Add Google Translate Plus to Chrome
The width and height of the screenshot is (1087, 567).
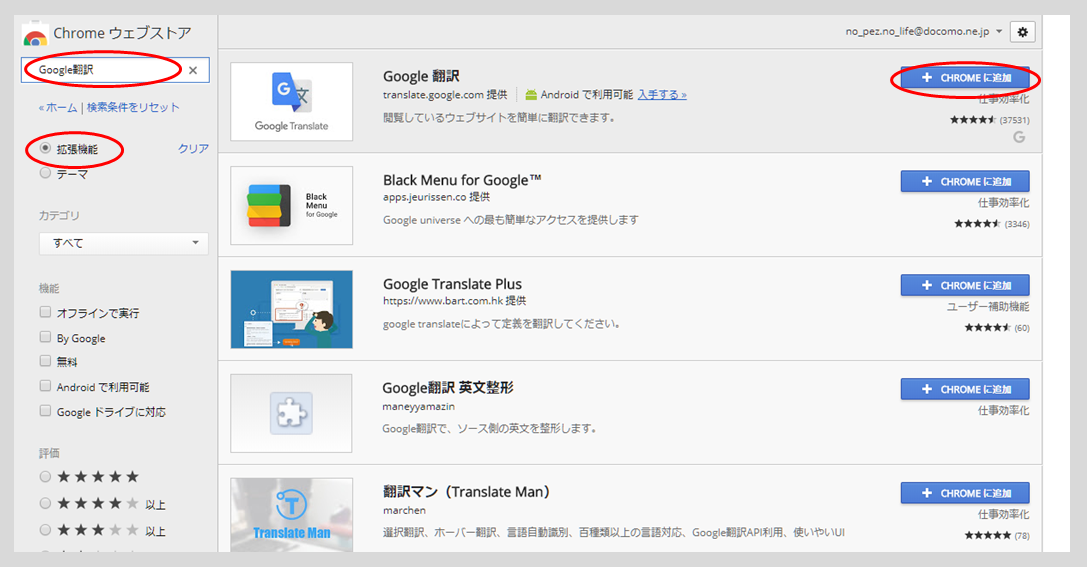965,286
